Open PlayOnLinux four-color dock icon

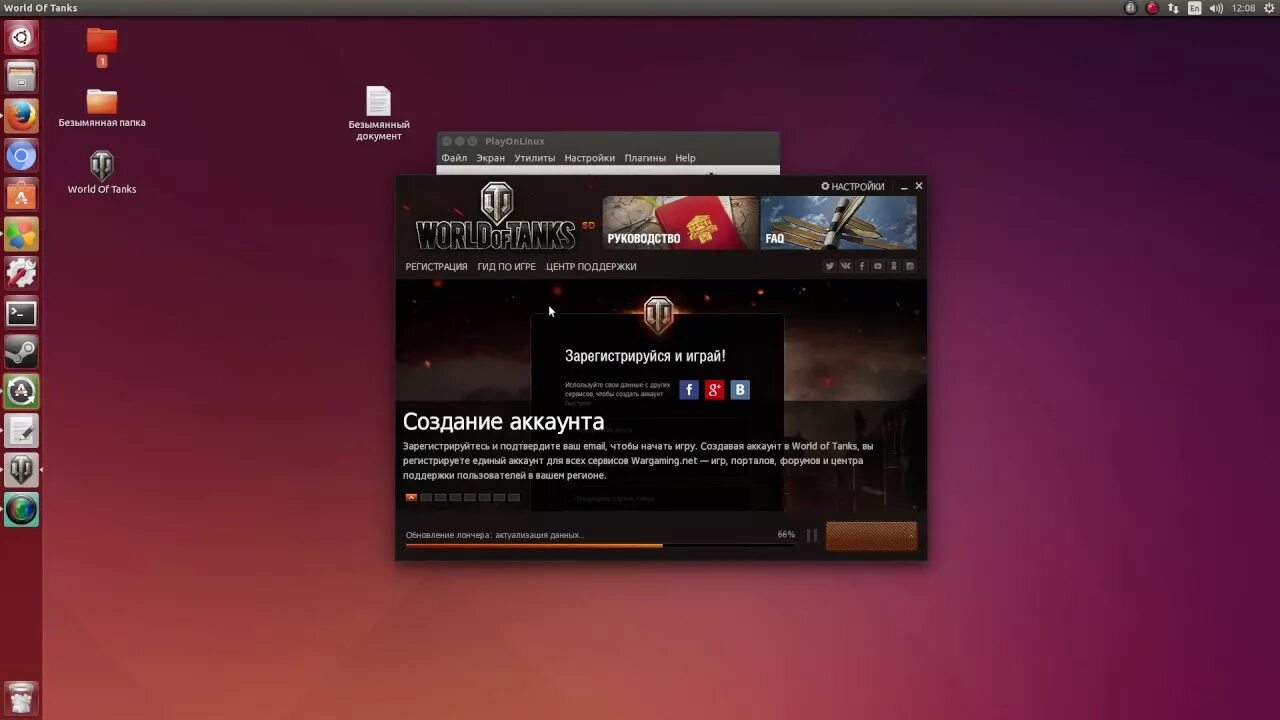coord(21,234)
